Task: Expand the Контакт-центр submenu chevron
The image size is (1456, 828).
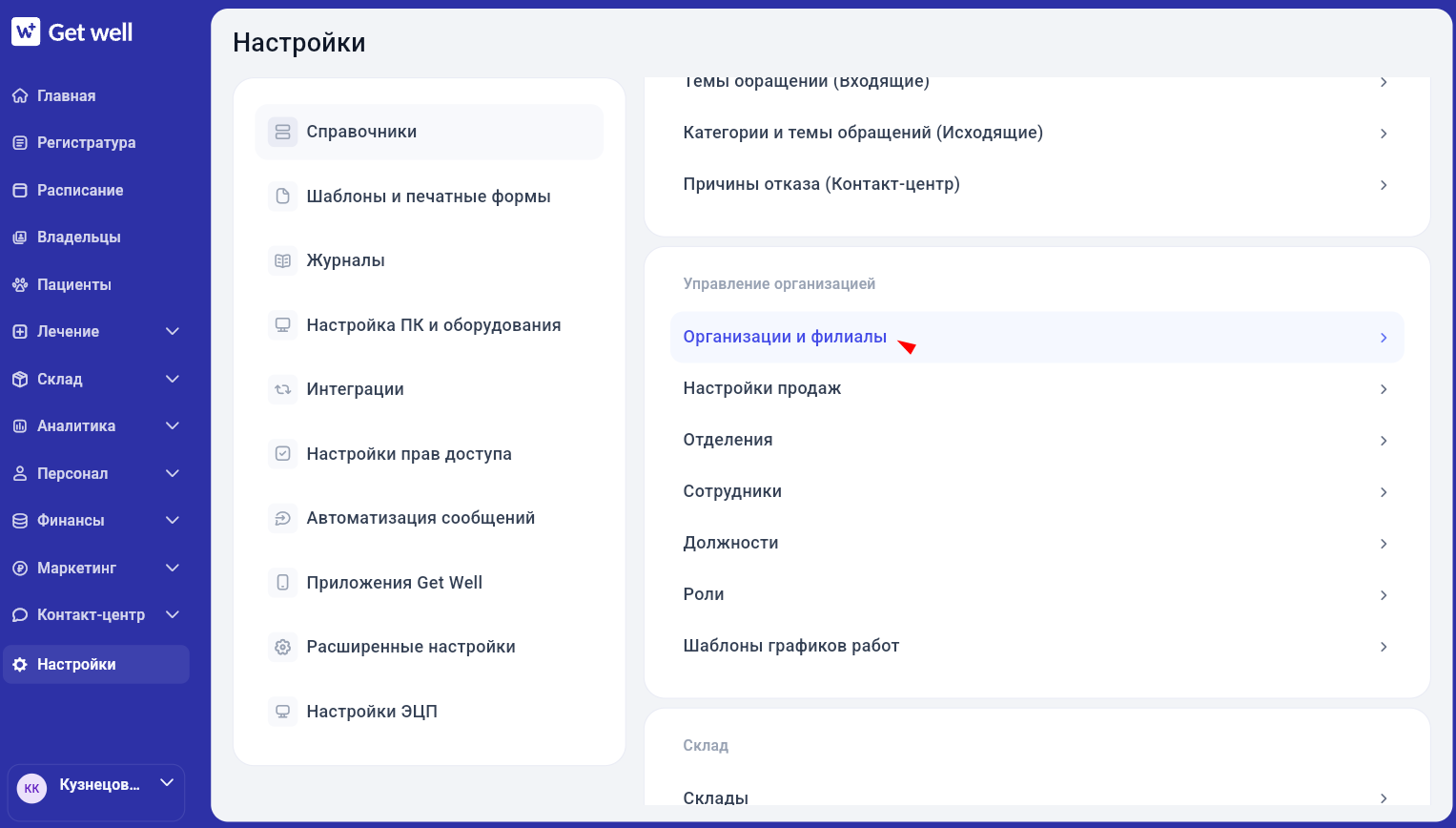Action: click(173, 614)
